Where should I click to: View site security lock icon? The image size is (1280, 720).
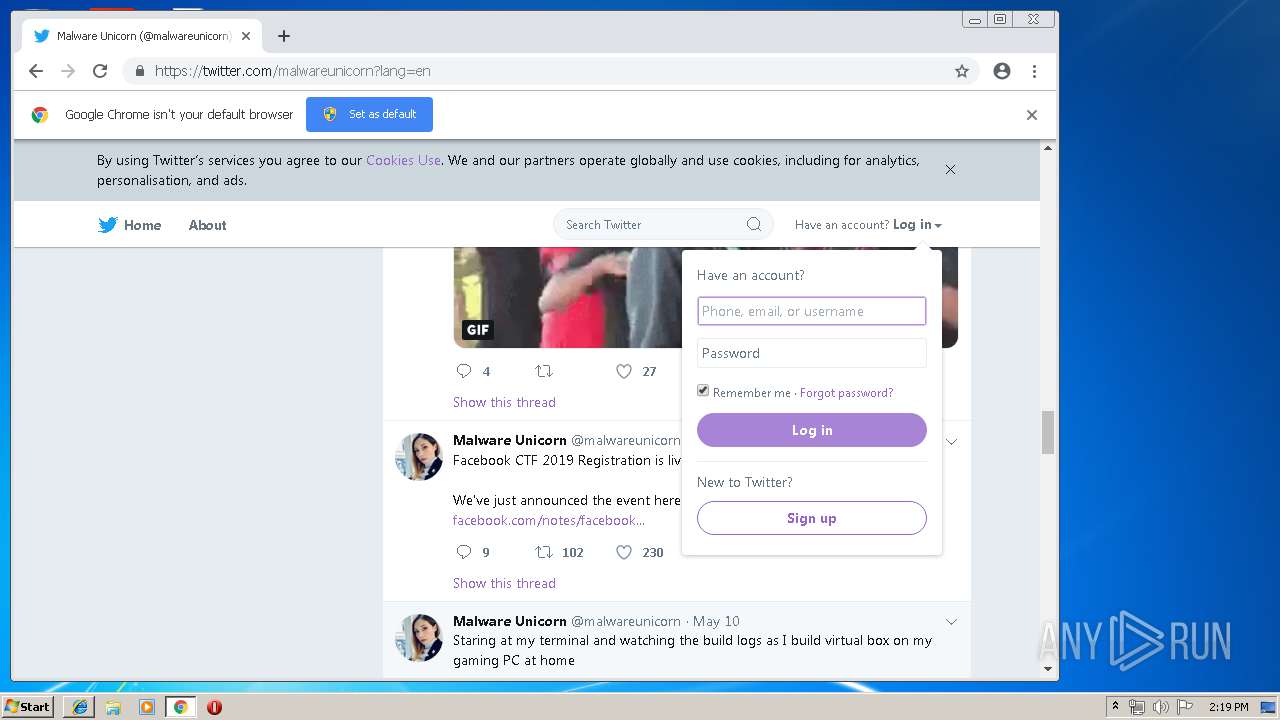[139, 71]
